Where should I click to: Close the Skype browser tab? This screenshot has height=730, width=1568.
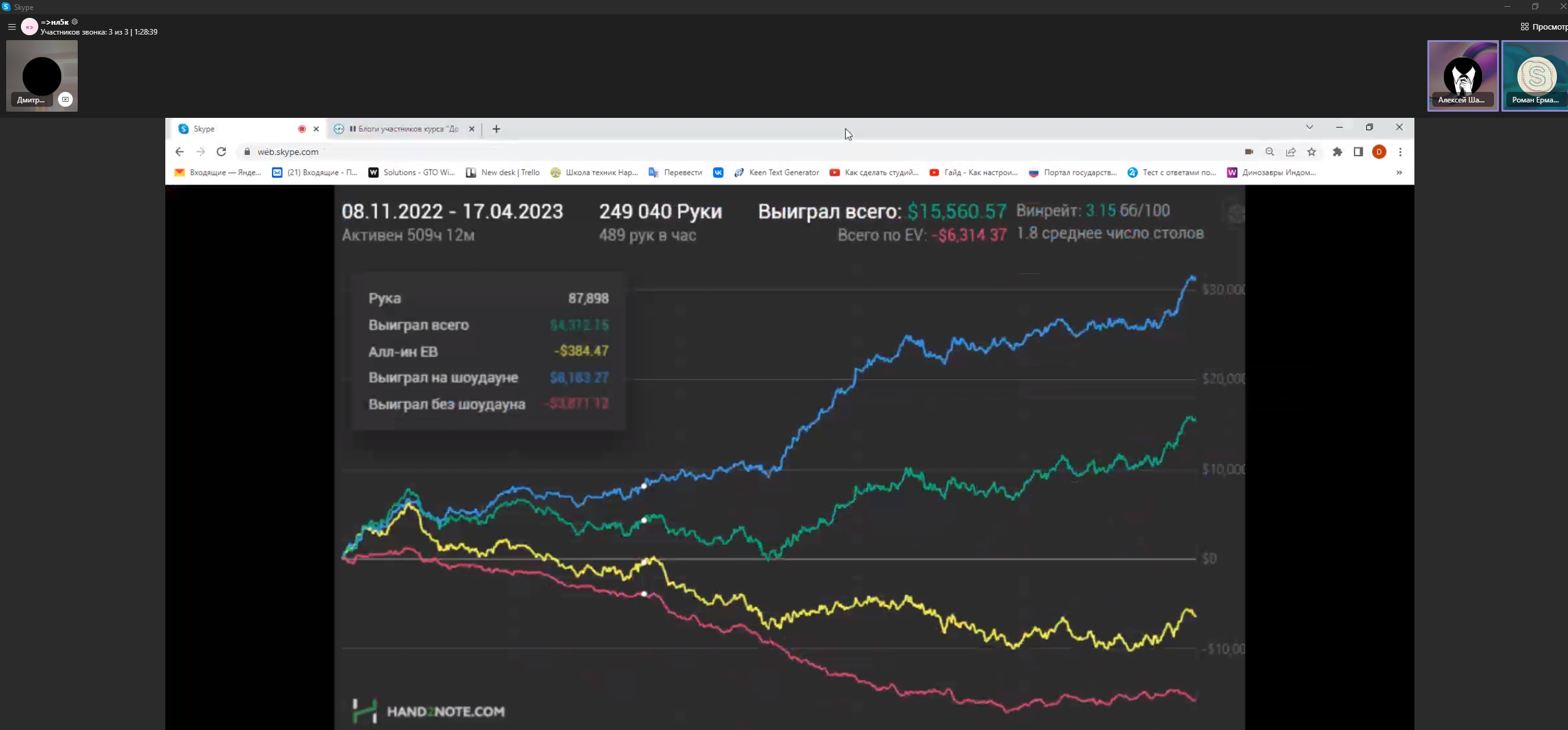316,129
